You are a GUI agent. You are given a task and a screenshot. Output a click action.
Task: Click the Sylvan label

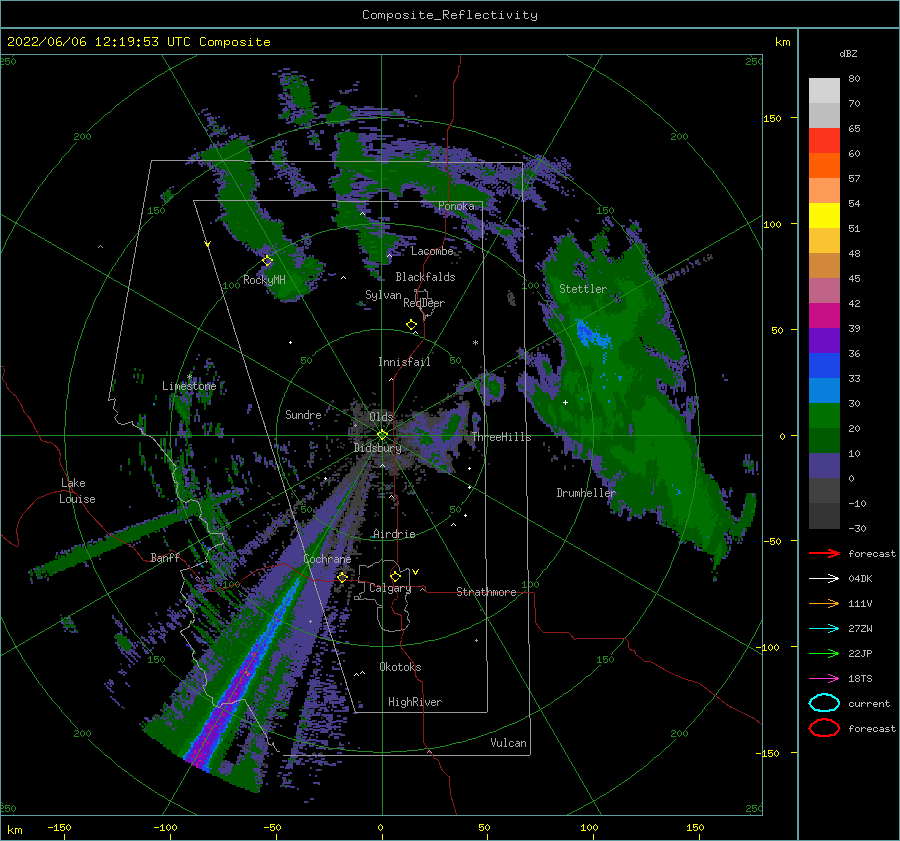point(383,295)
